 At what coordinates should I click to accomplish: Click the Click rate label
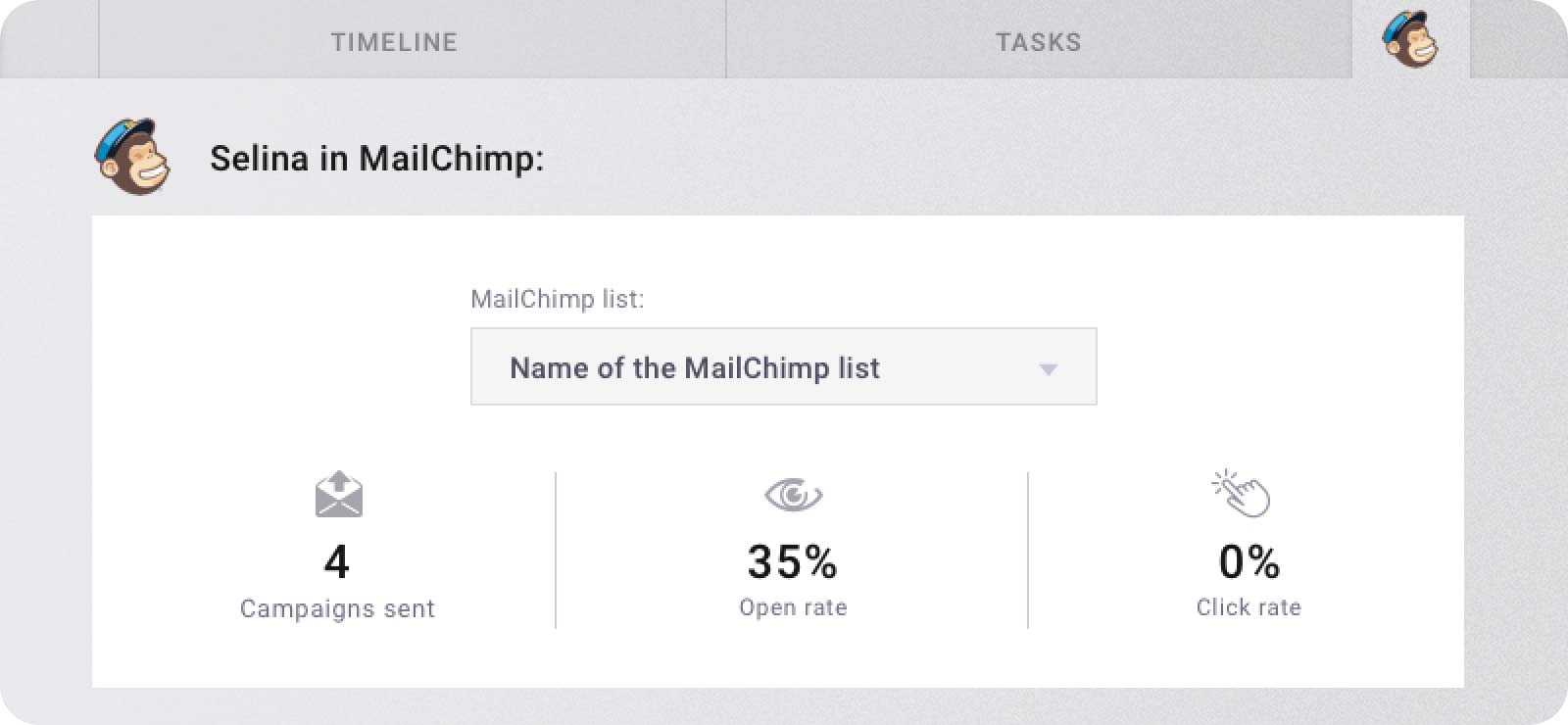1249,607
